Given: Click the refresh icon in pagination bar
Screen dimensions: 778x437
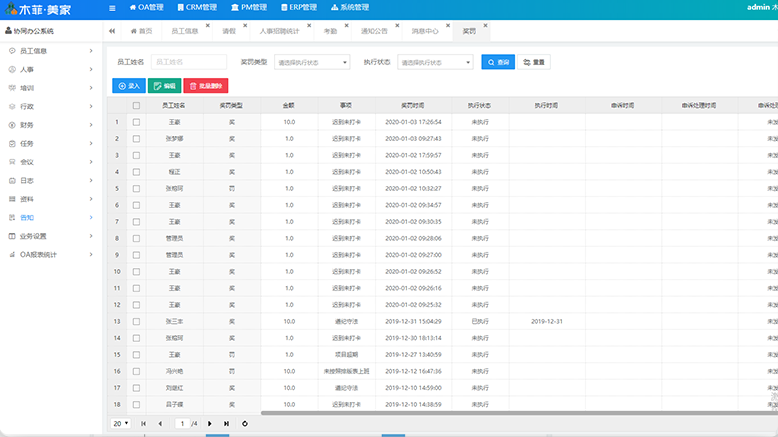Looking at the screenshot, I should coord(246,424).
